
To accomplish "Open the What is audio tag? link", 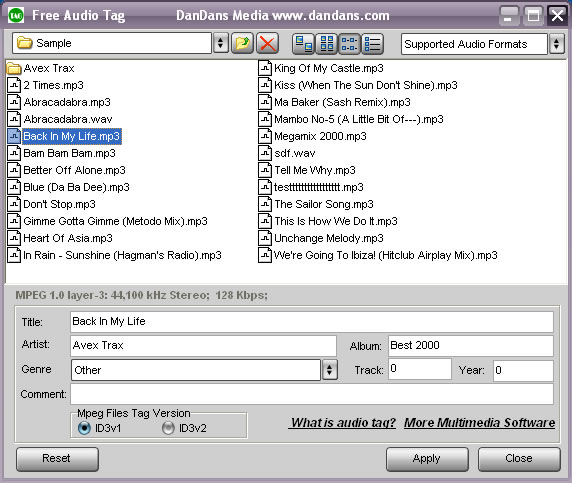I will point(343,423).
